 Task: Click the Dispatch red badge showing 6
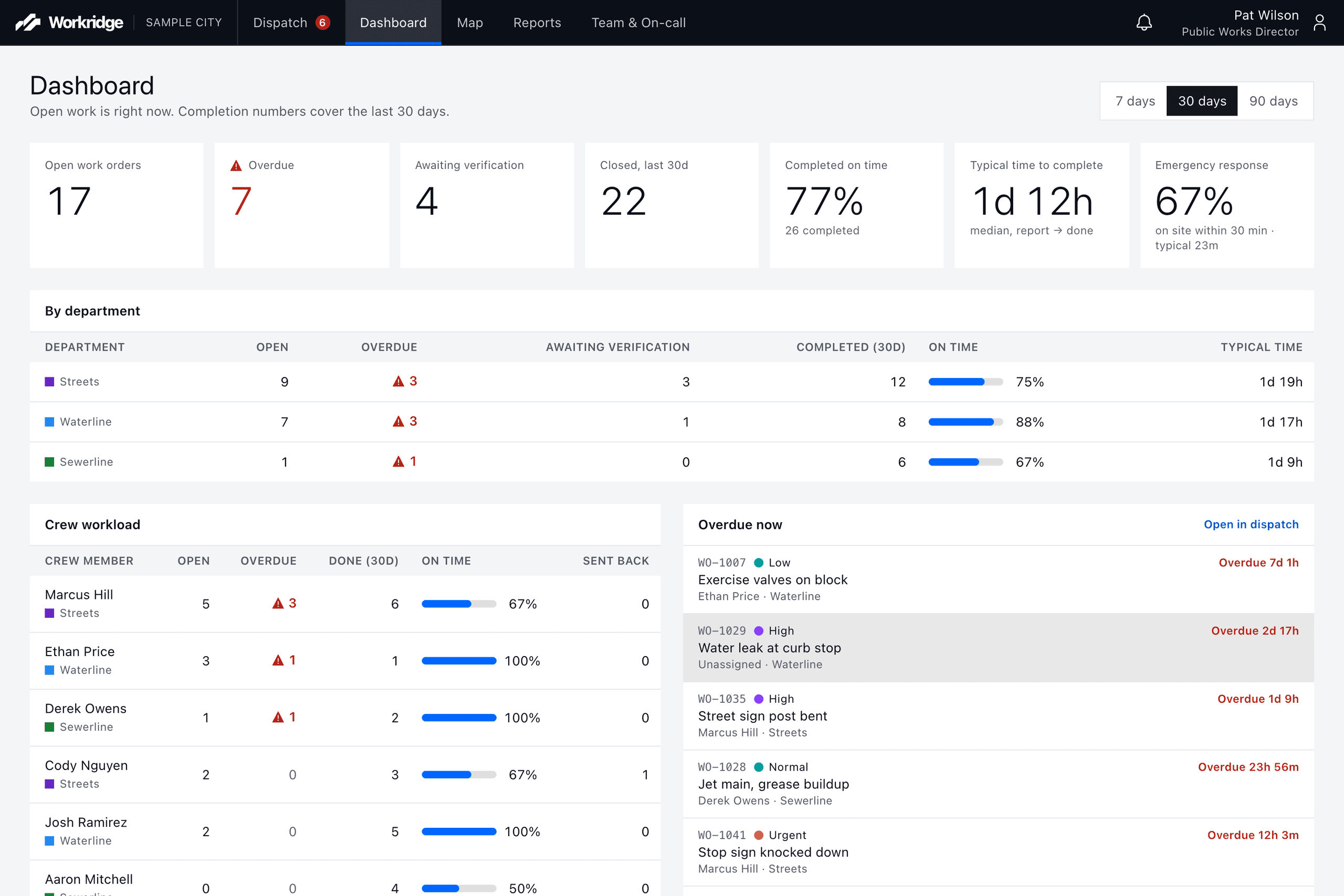[322, 22]
